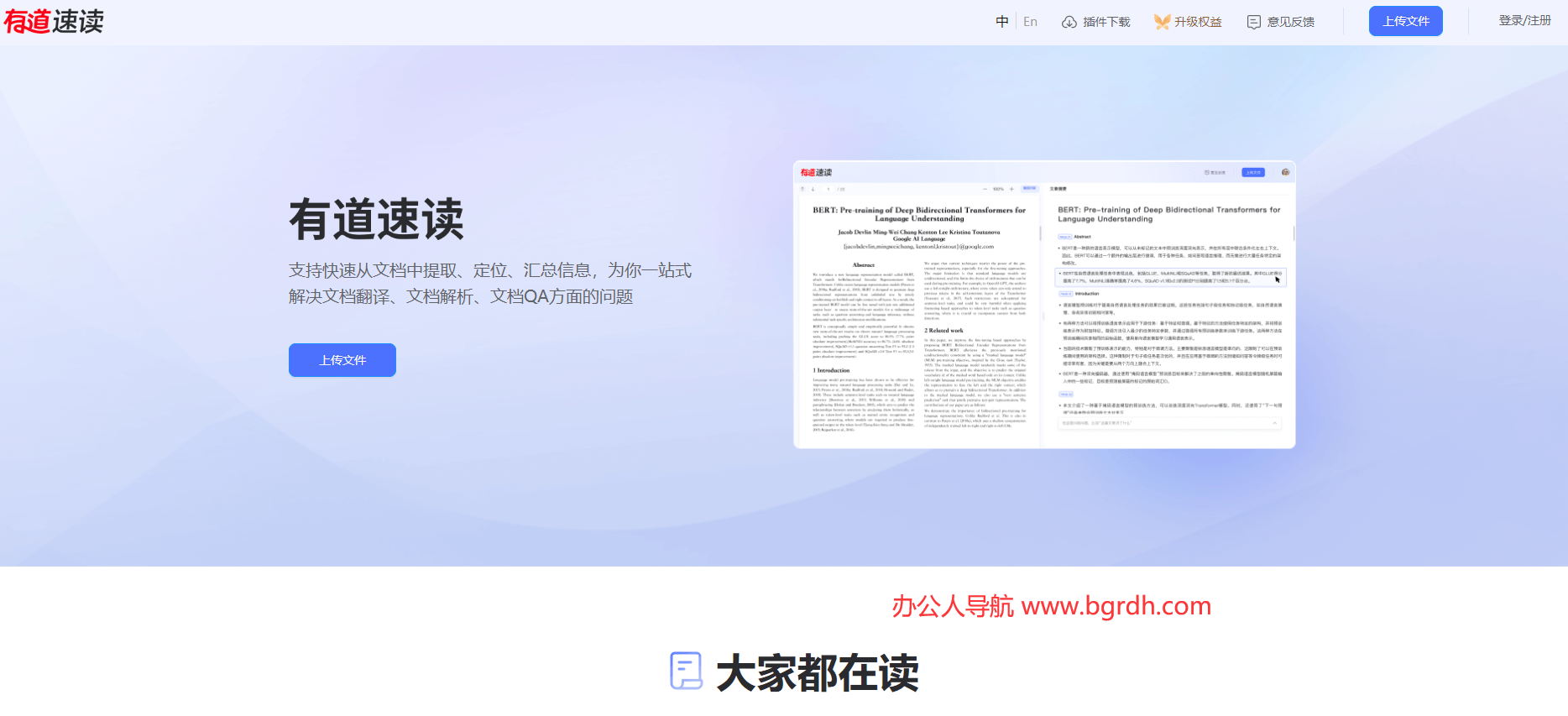The height and width of the screenshot is (716, 1568).
Task: Click the 升级权益 orange wing icon
Action: point(1162,22)
